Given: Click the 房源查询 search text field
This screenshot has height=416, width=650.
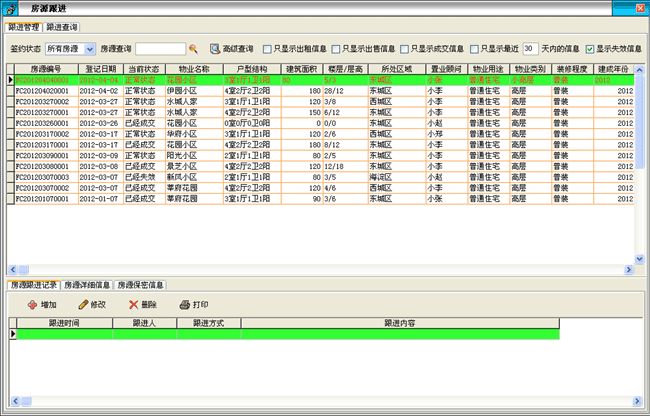Looking at the screenshot, I should 160,48.
